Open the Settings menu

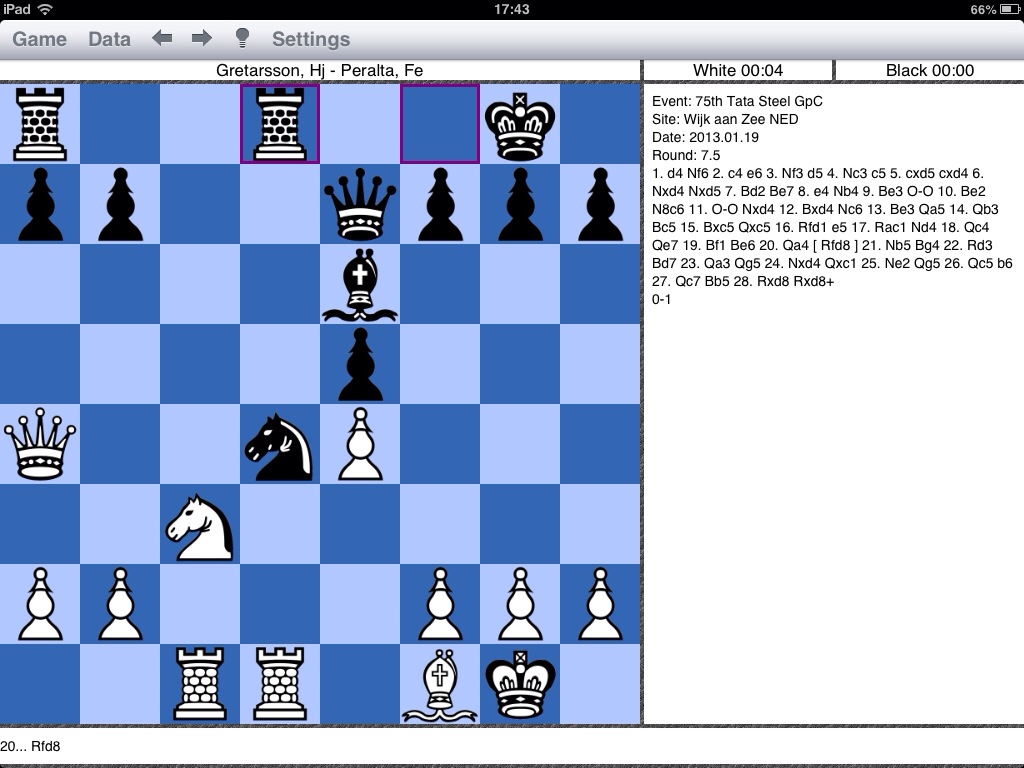tap(311, 39)
